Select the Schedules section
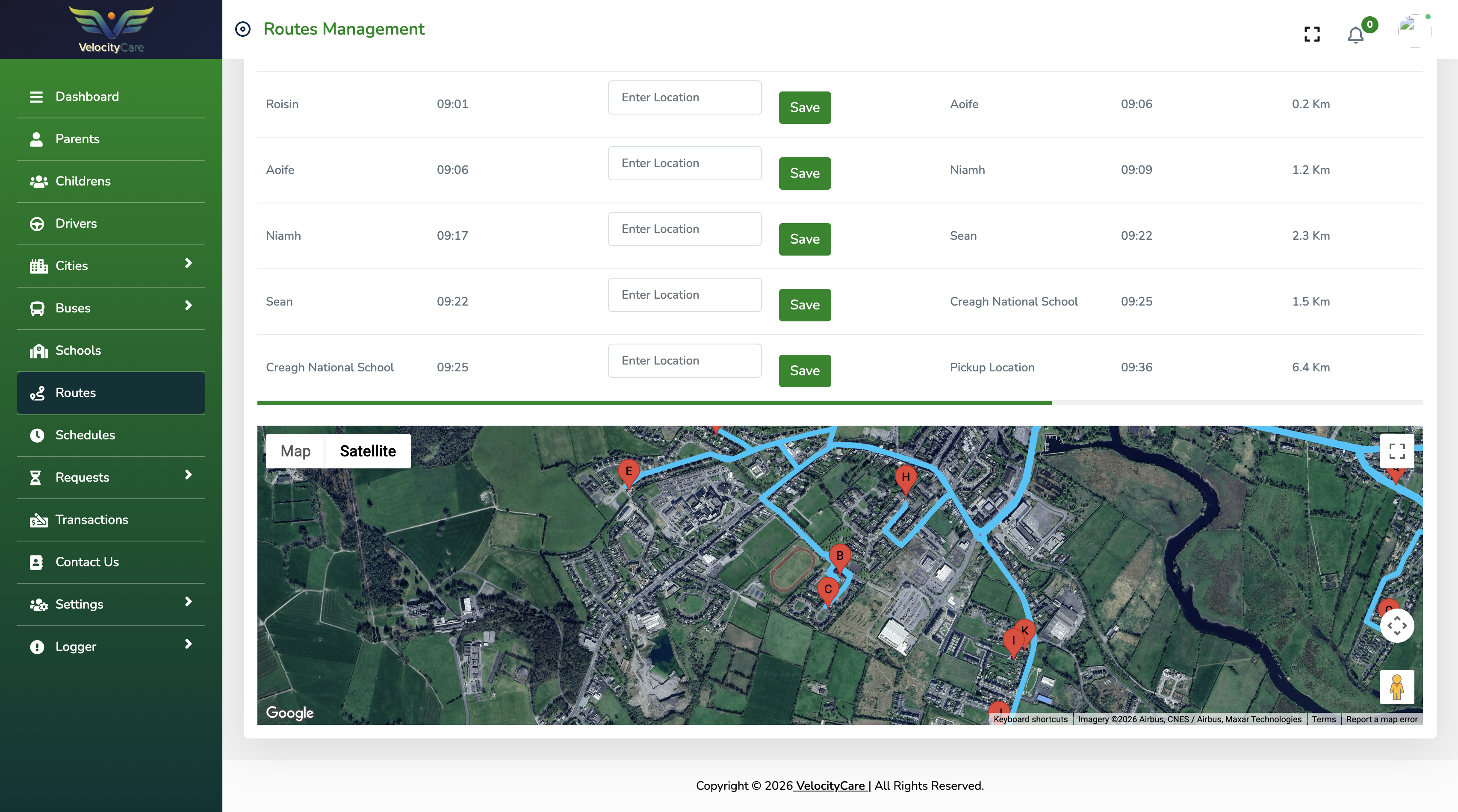Viewport: 1458px width, 812px height. (x=85, y=435)
